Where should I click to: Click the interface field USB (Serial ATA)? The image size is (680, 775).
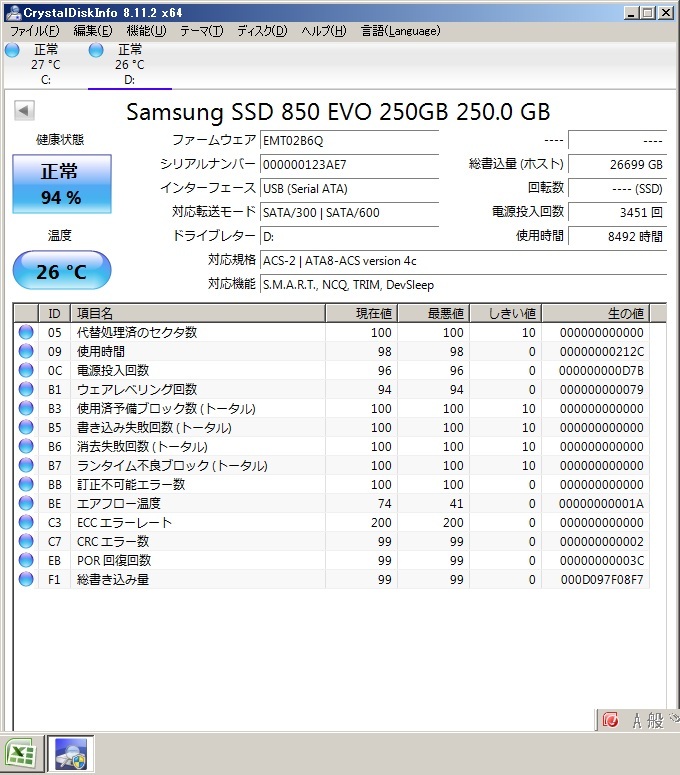point(349,189)
